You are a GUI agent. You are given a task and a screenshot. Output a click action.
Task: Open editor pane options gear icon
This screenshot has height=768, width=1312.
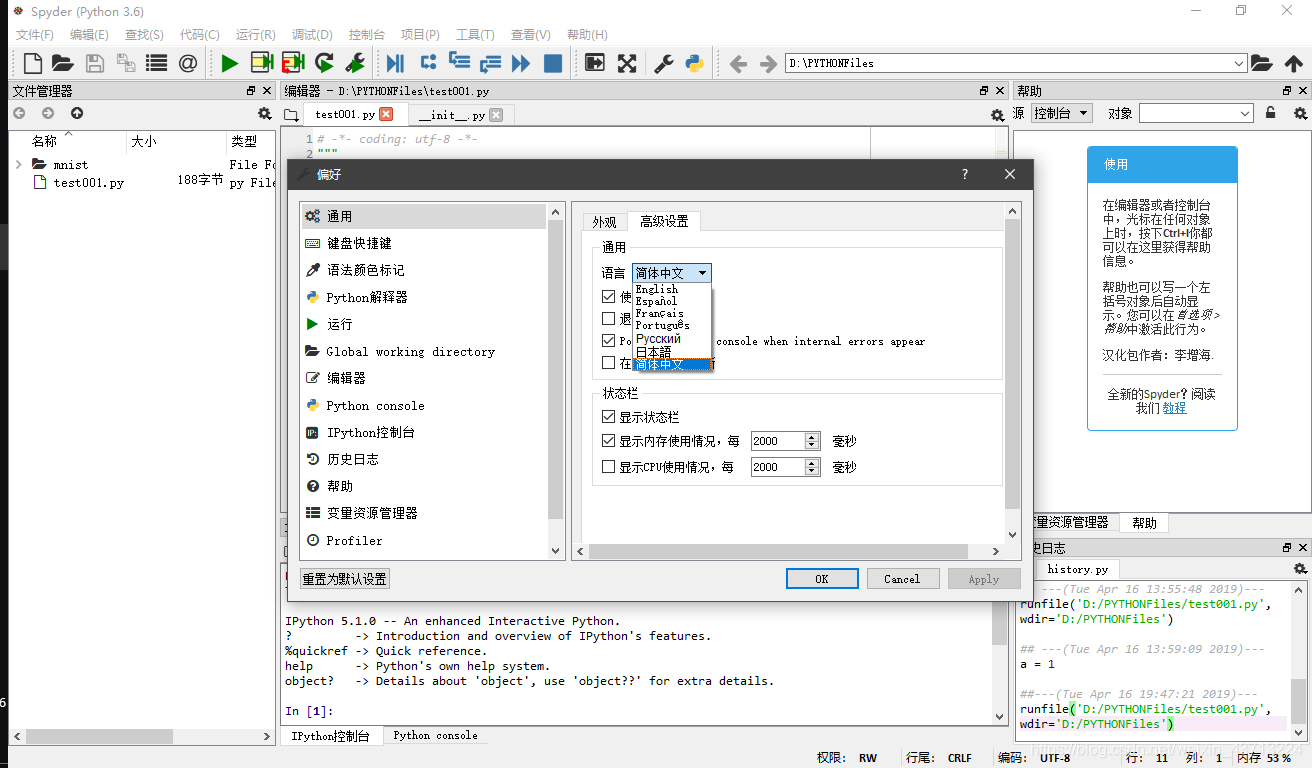[x=997, y=115]
